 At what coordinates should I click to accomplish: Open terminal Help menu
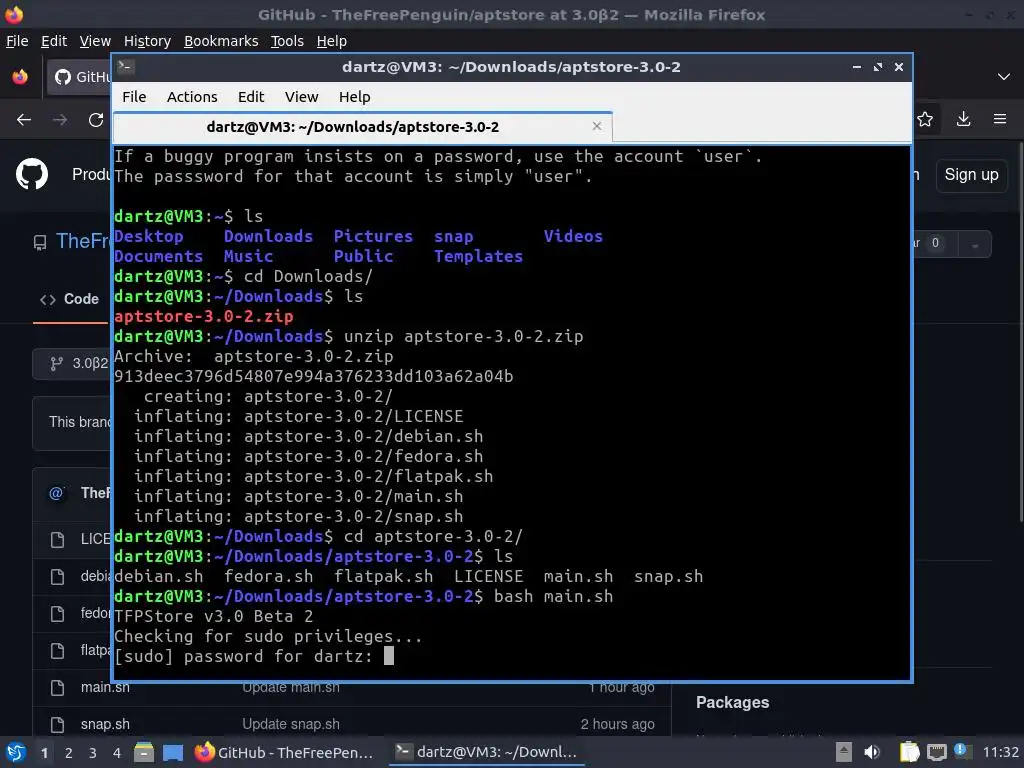coord(355,97)
